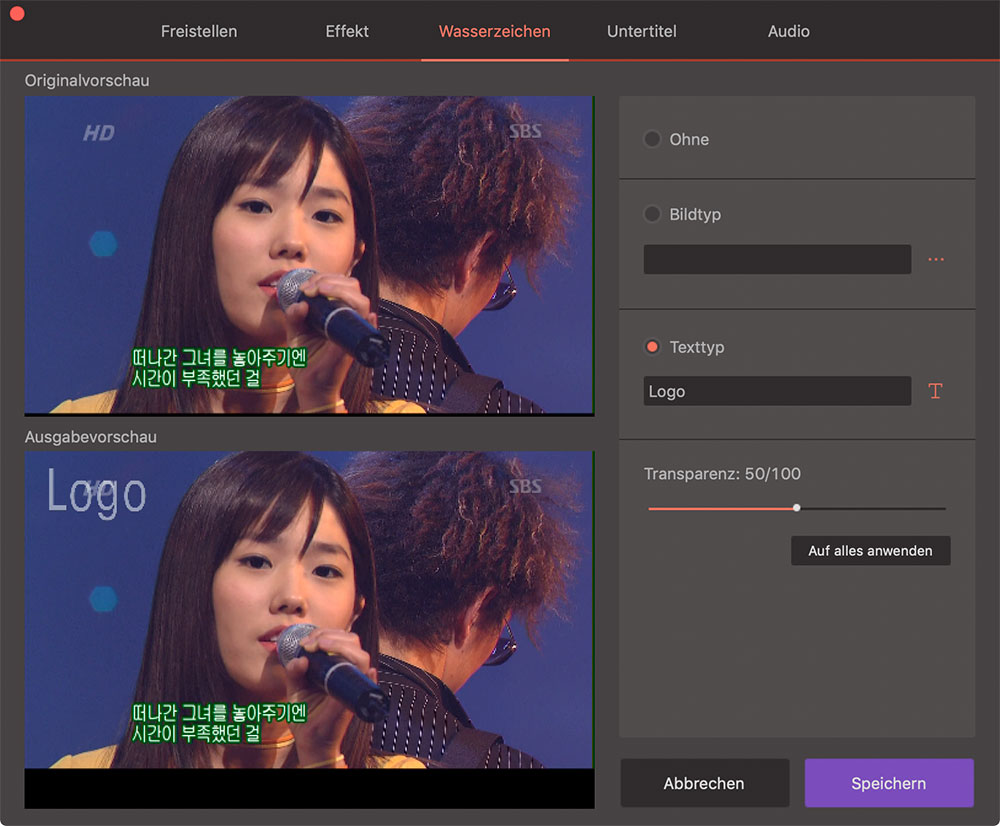Click the Originalvorschau video preview

(x=309, y=256)
